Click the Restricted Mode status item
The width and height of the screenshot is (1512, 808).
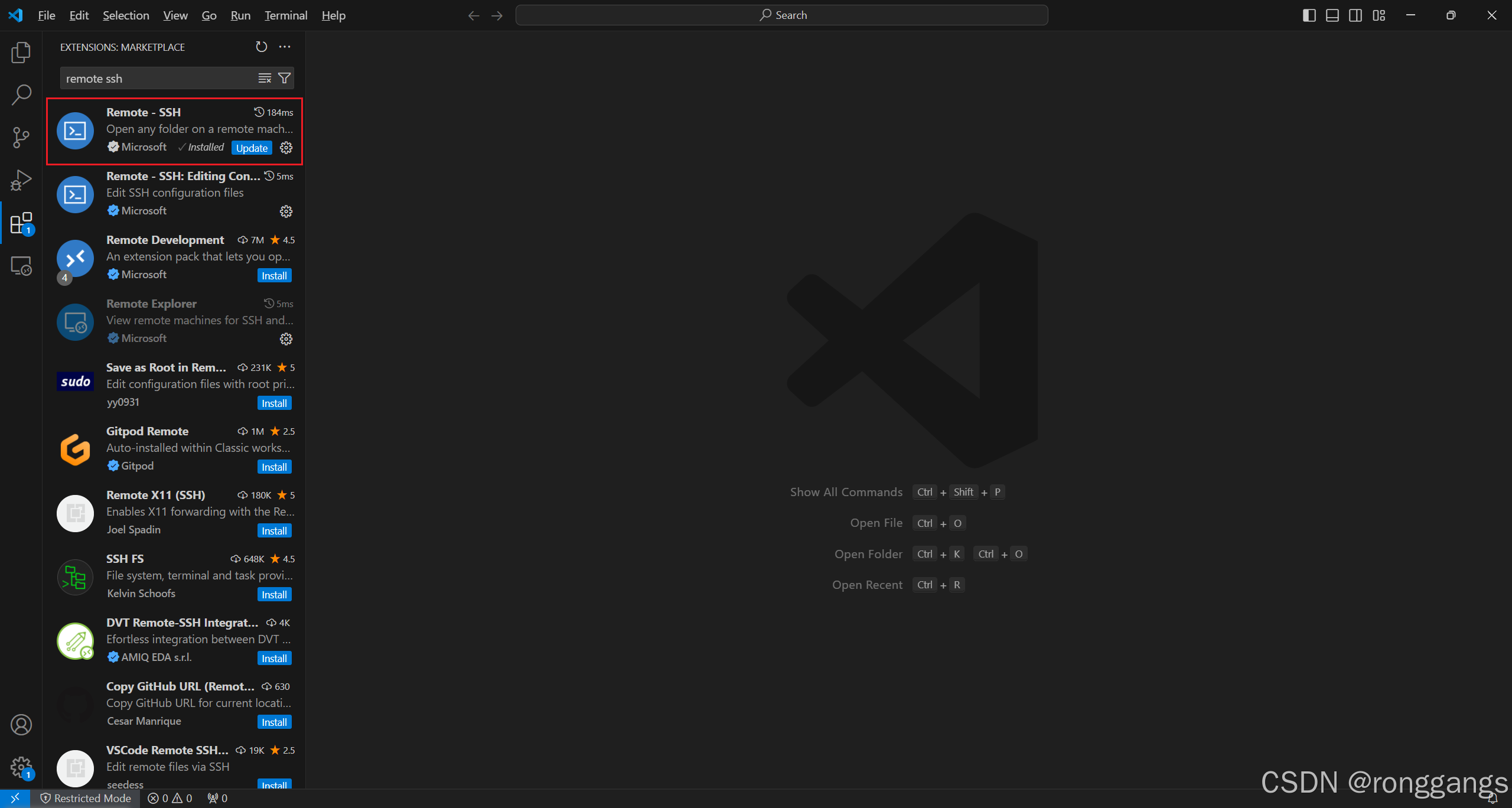point(86,798)
